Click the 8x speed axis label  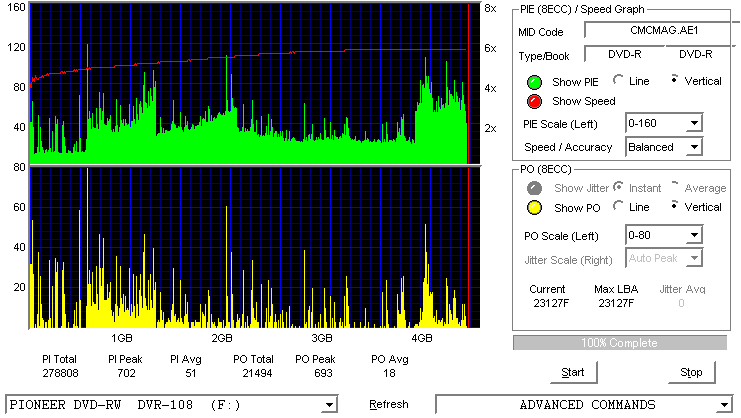pos(491,9)
